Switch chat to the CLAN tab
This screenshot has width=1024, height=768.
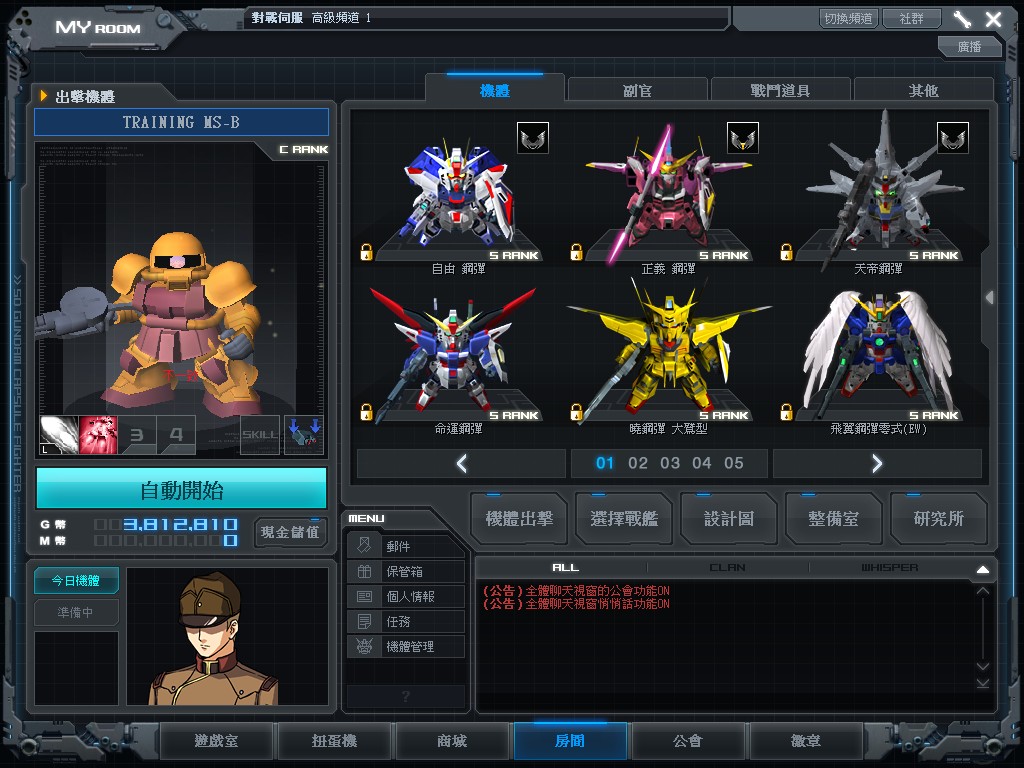[728, 568]
